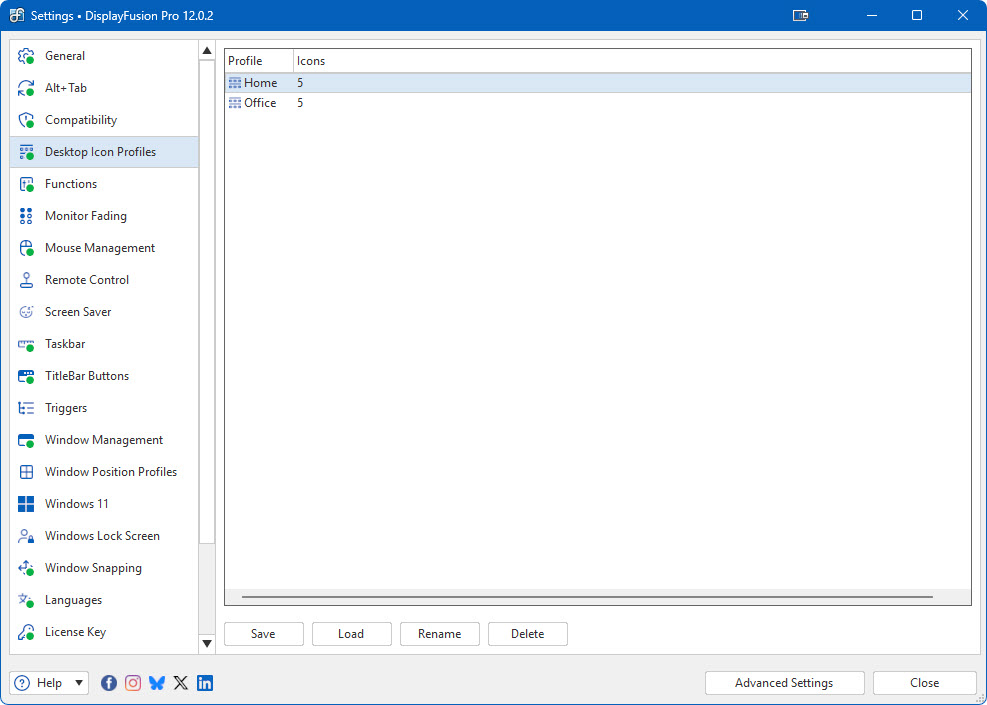This screenshot has height=705, width=987.
Task: Click the LinkedIn icon in footer
Action: point(205,683)
